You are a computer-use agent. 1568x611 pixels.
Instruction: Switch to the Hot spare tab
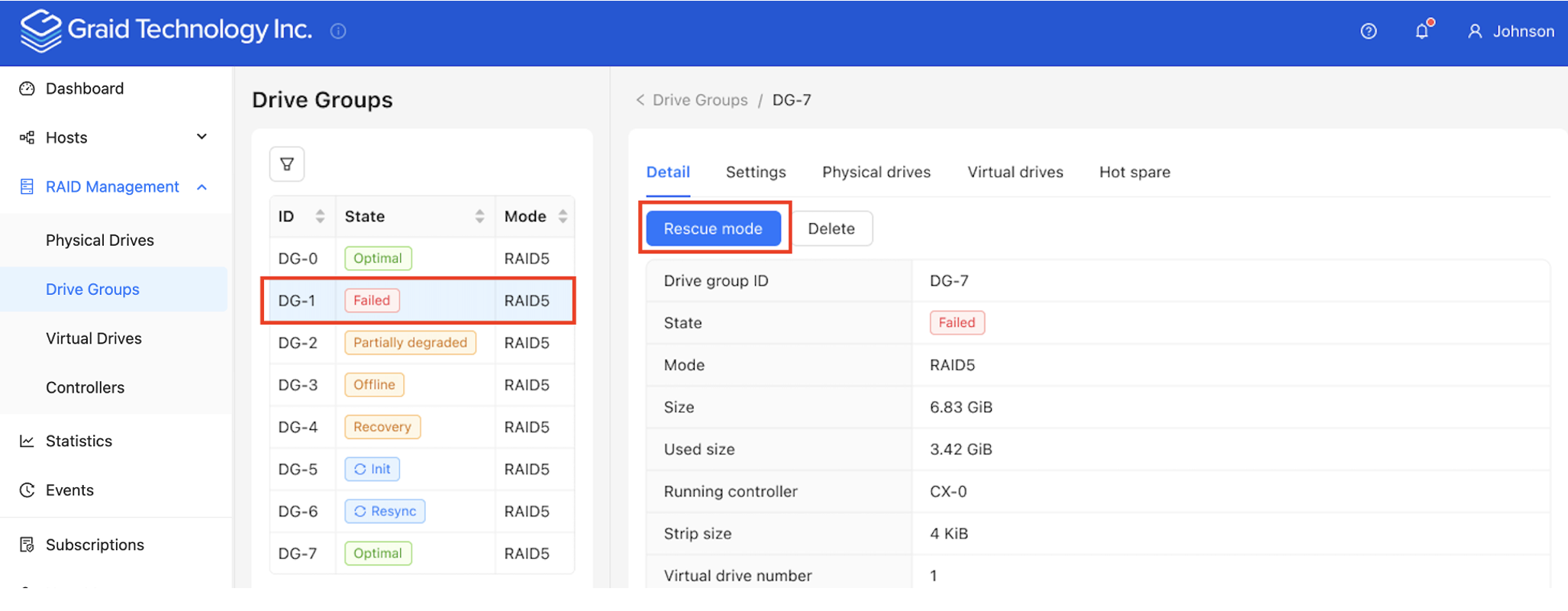1134,173
